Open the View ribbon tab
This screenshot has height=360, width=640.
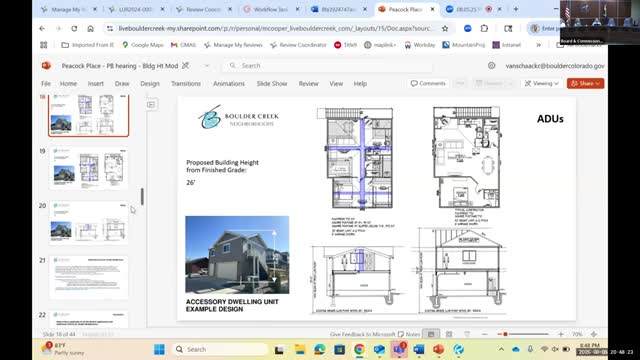(x=336, y=83)
